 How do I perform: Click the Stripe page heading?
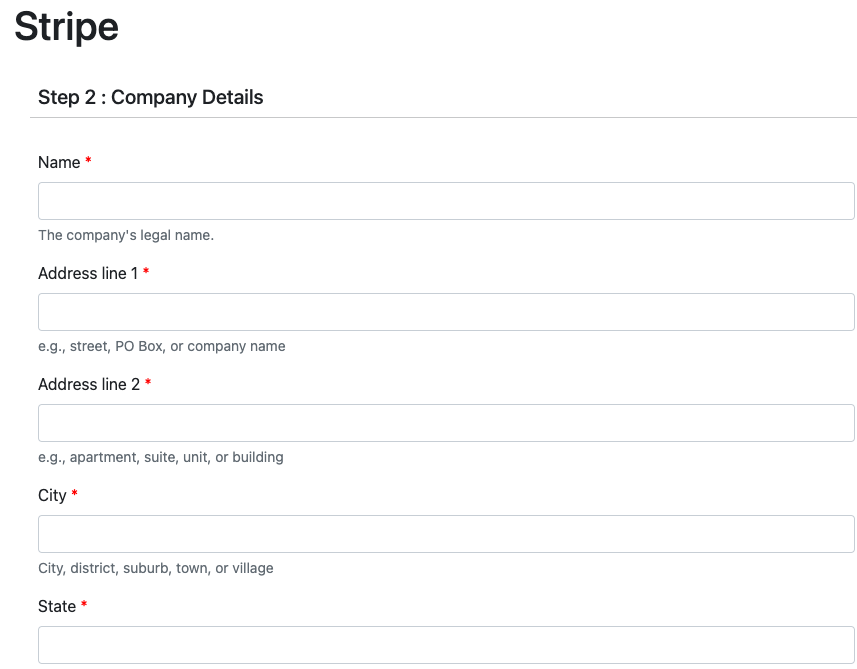pos(66,26)
